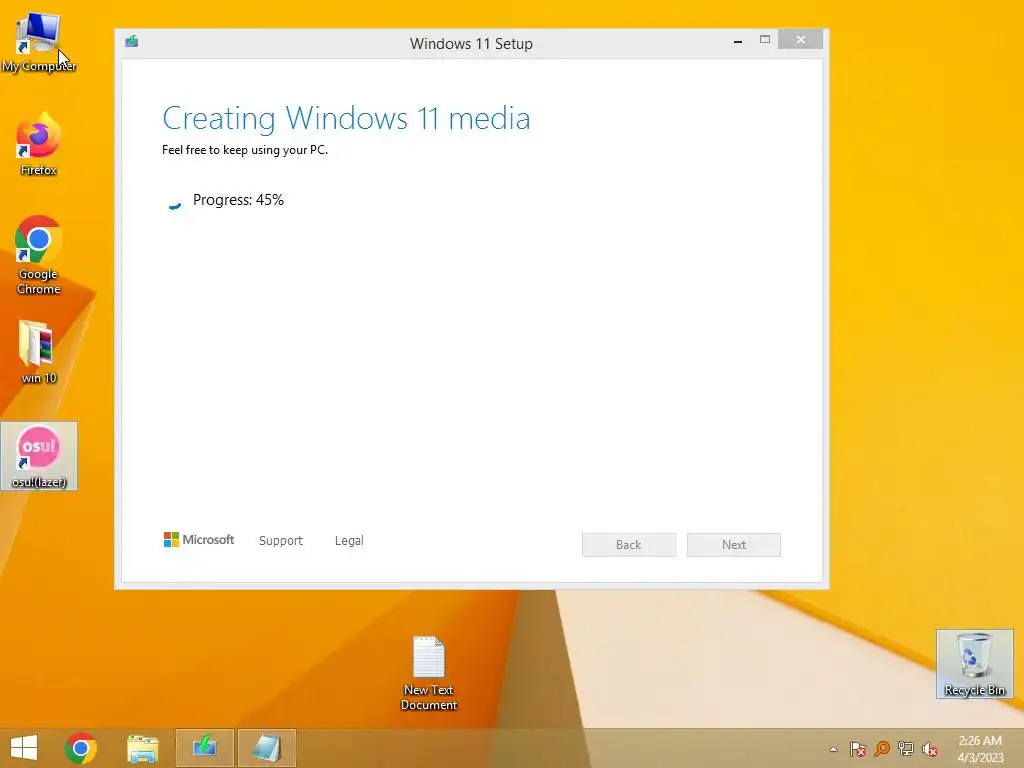This screenshot has height=768, width=1024.
Task: Click the Creating Windows 11 media heading
Action: (x=346, y=118)
